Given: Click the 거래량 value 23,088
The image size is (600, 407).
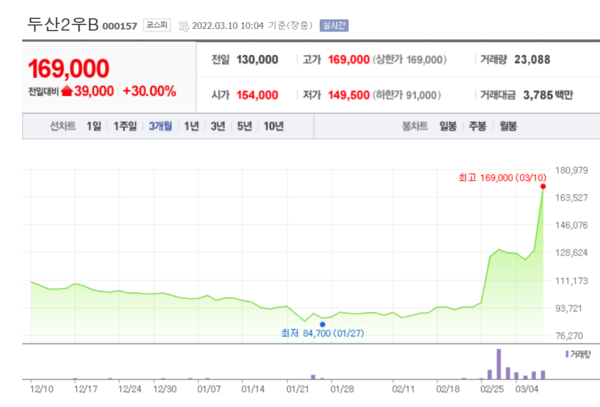Looking at the screenshot, I should [x=532, y=60].
